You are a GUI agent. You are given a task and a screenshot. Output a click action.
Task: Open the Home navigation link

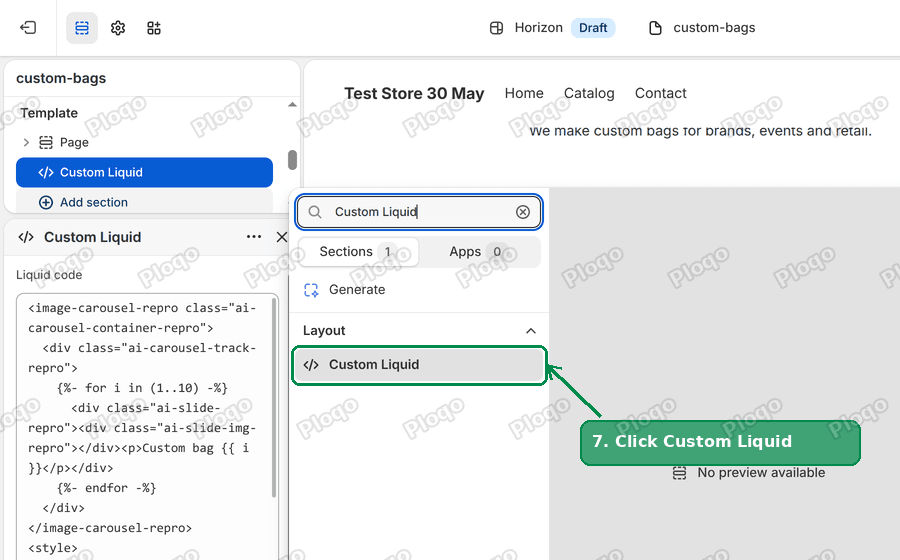[524, 93]
